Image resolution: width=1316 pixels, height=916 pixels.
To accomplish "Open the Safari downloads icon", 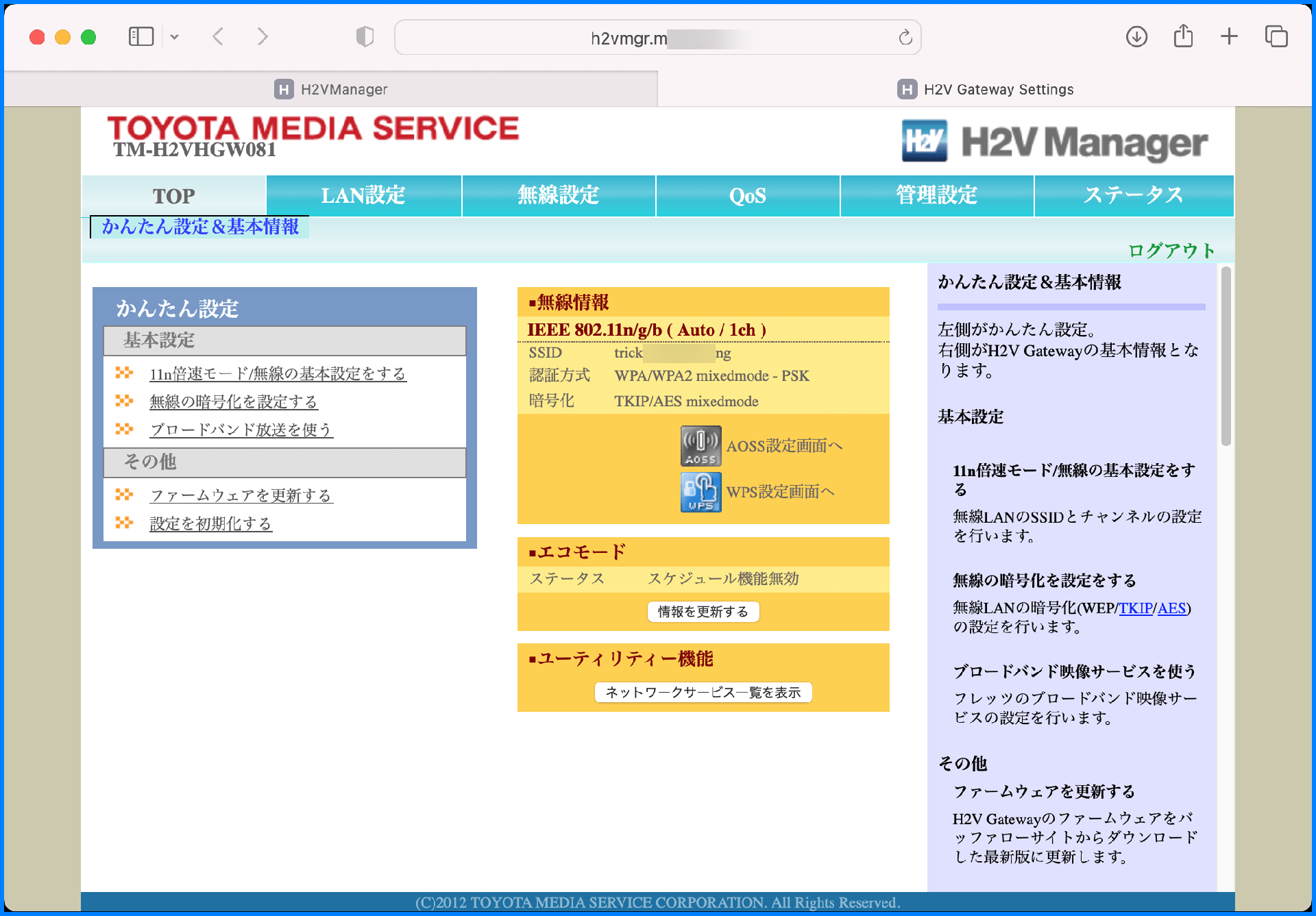I will tap(1136, 36).
